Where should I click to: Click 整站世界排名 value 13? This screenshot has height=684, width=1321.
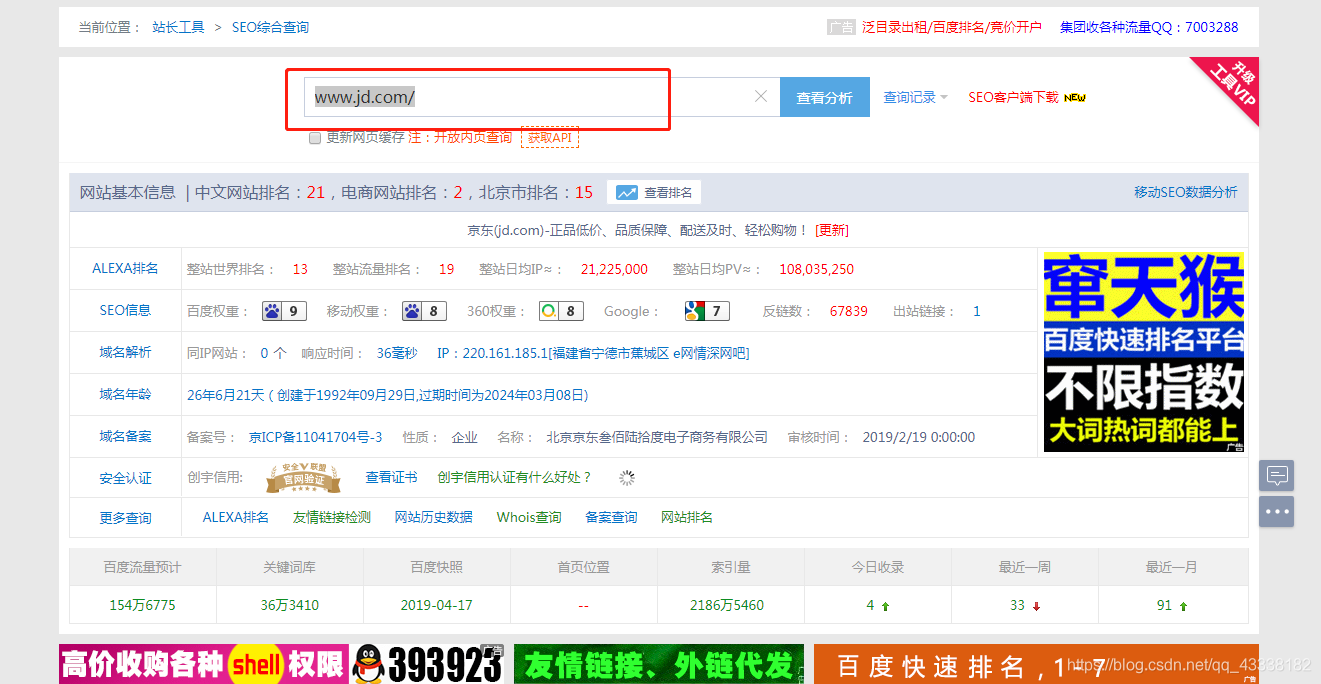click(x=300, y=269)
